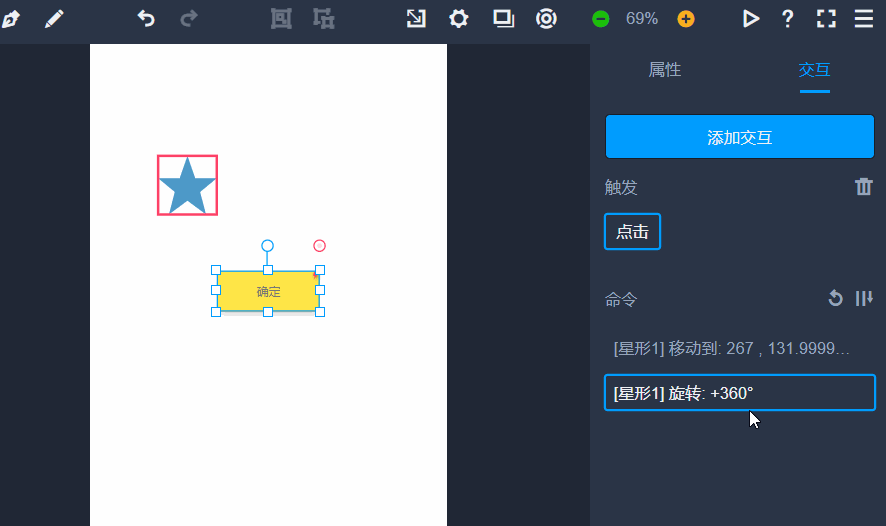Ungroup the selected elements

point(323,19)
